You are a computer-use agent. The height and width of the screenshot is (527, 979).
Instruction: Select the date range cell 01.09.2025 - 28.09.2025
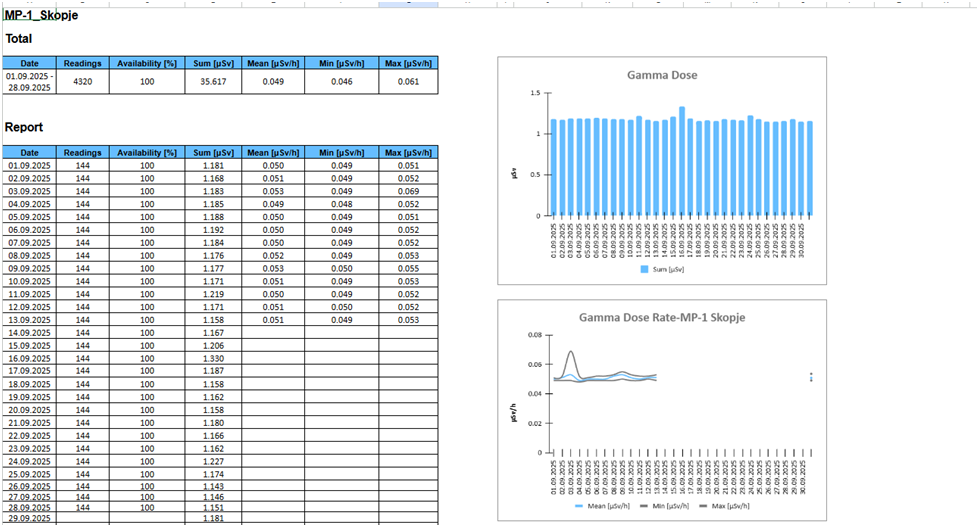coord(29,82)
